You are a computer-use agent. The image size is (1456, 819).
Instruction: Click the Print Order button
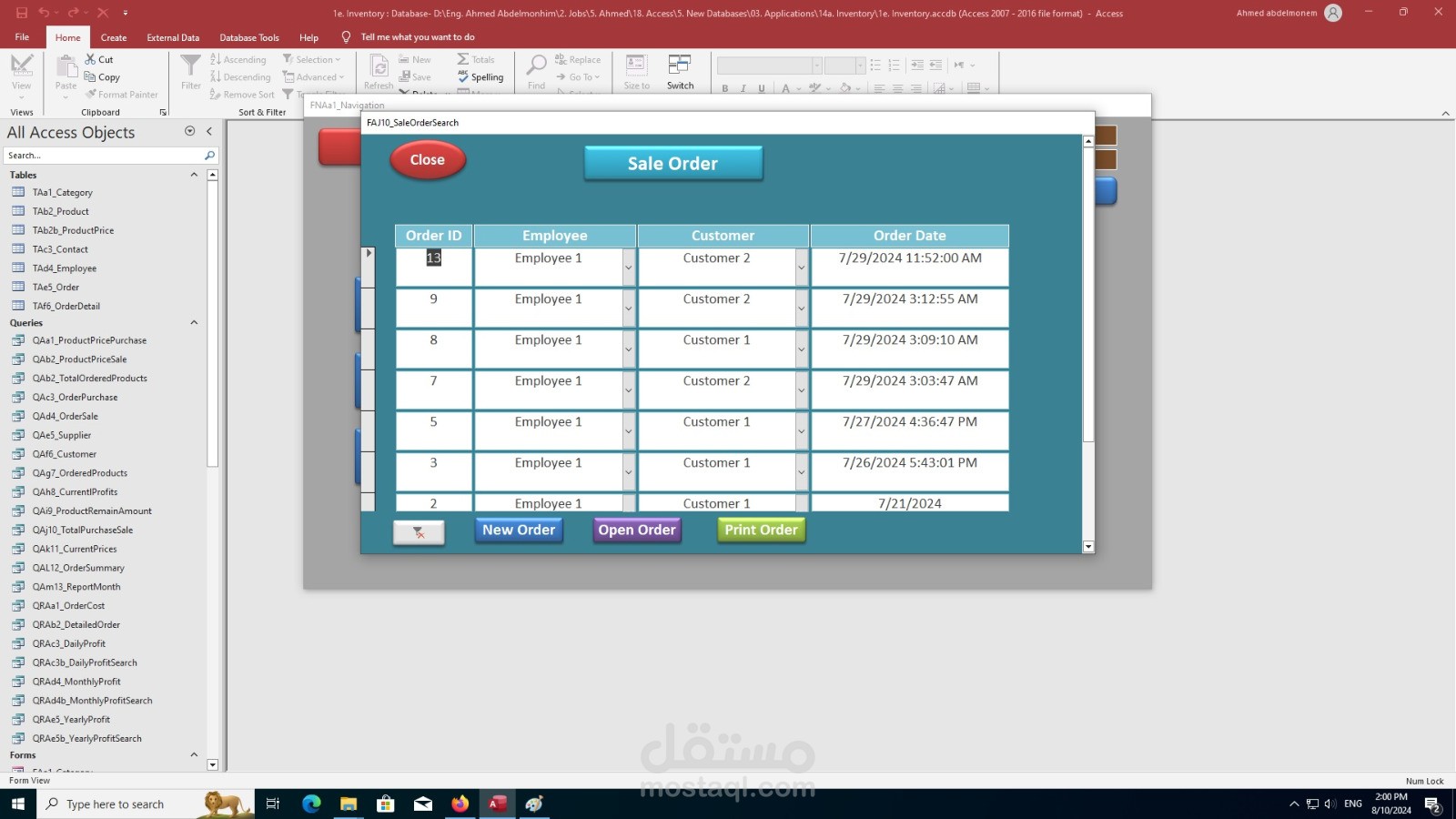click(x=761, y=531)
